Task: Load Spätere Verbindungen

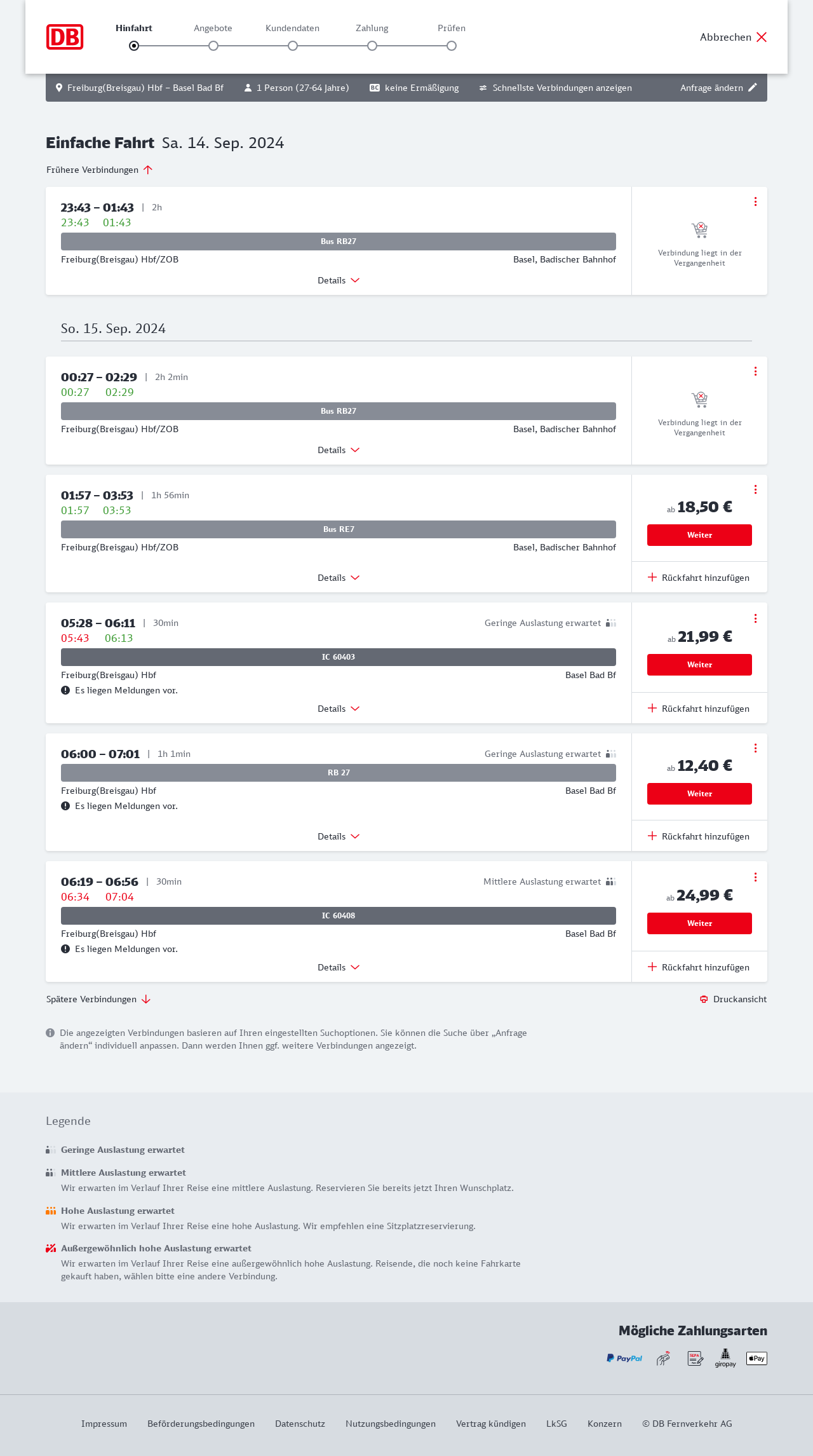Action: 98,999
